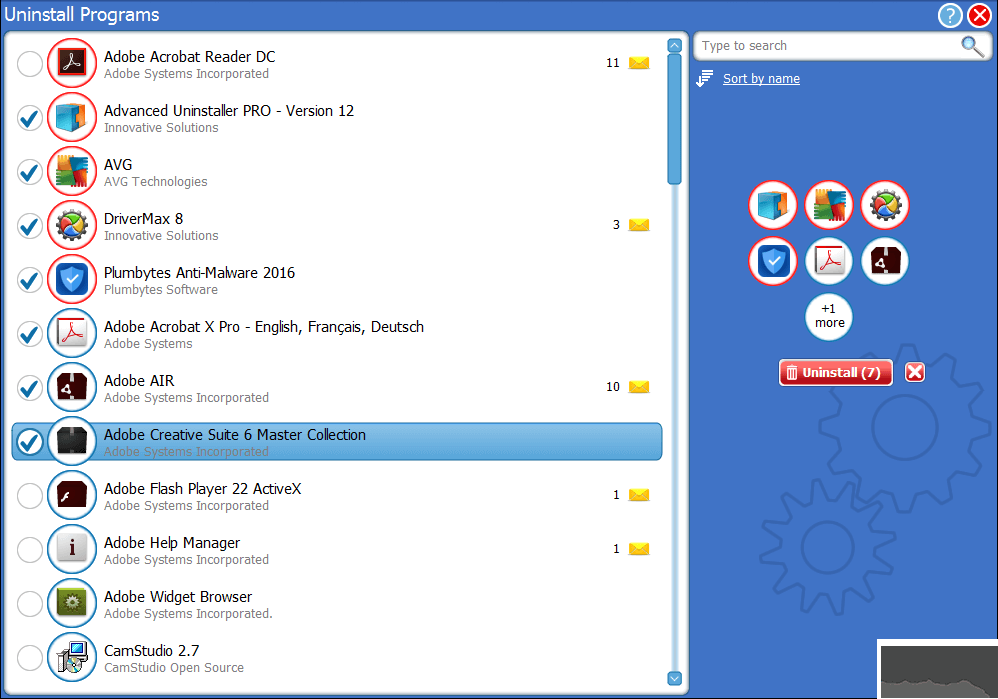Click the Adobe Acrobat Reader DC program icon
Image resolution: width=998 pixels, height=699 pixels.
click(72, 63)
